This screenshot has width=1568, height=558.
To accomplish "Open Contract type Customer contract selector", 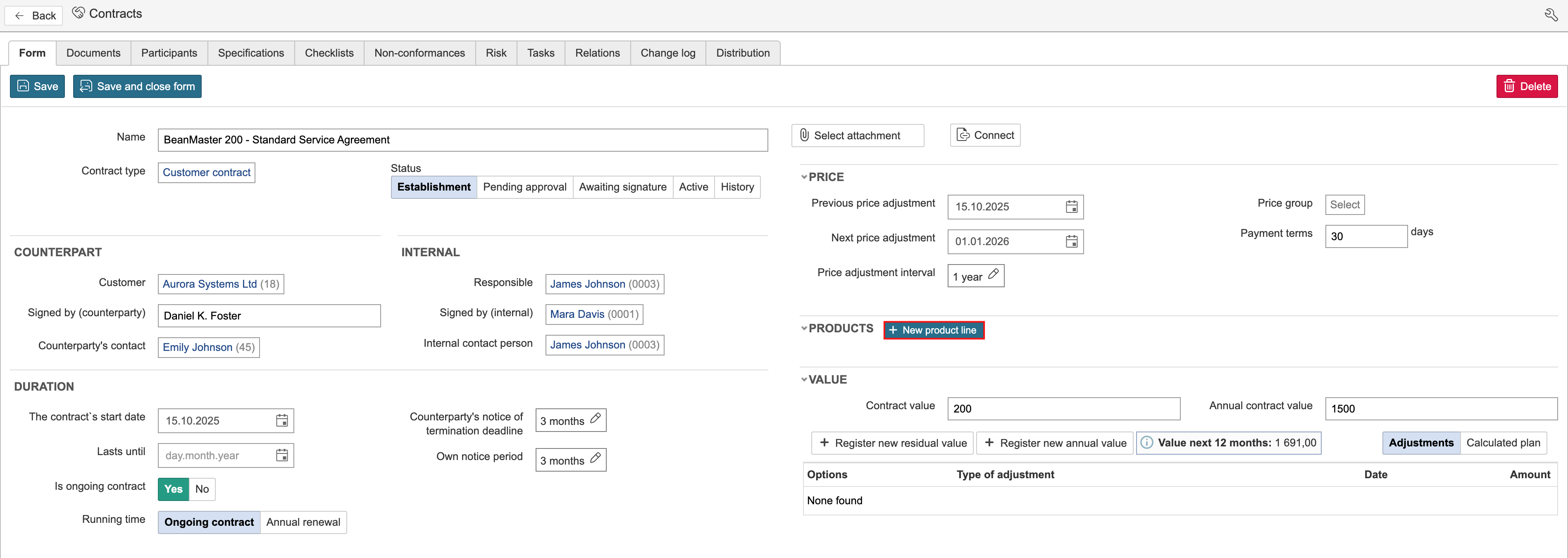I will (x=206, y=172).
